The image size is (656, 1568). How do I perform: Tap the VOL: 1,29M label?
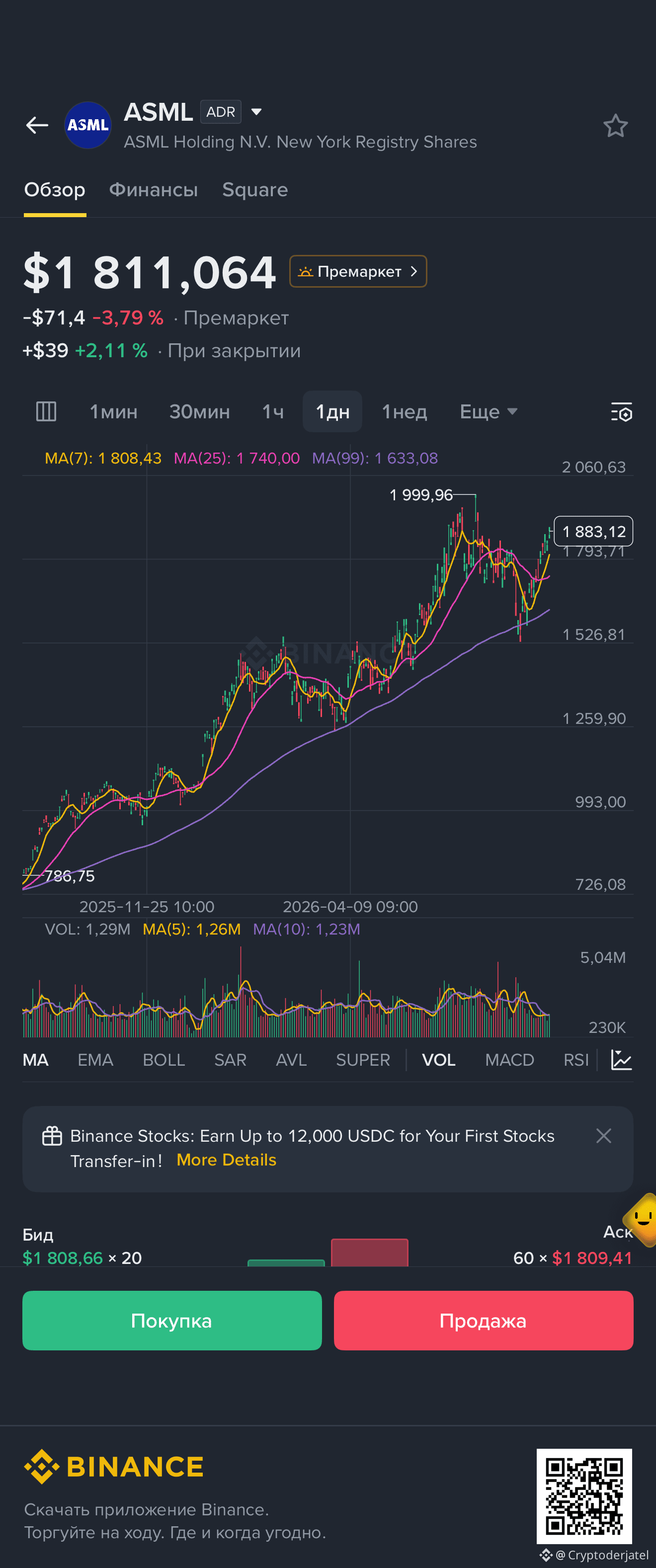pyautogui.click(x=87, y=929)
